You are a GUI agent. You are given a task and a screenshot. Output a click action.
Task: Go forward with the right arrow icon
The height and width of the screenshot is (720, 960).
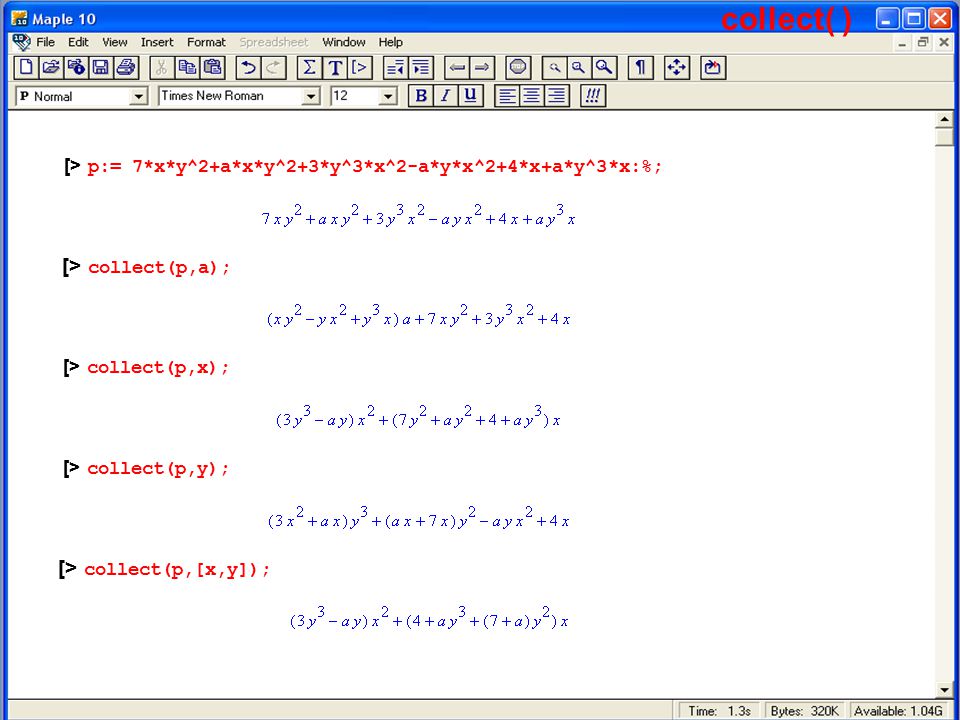[x=482, y=67]
